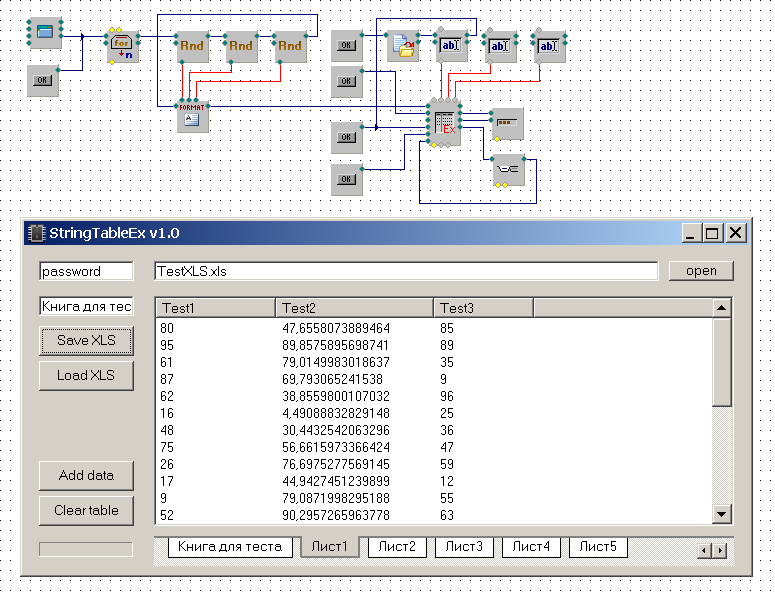
Task: Click the table scrollbar up arrow
Action: [722, 308]
